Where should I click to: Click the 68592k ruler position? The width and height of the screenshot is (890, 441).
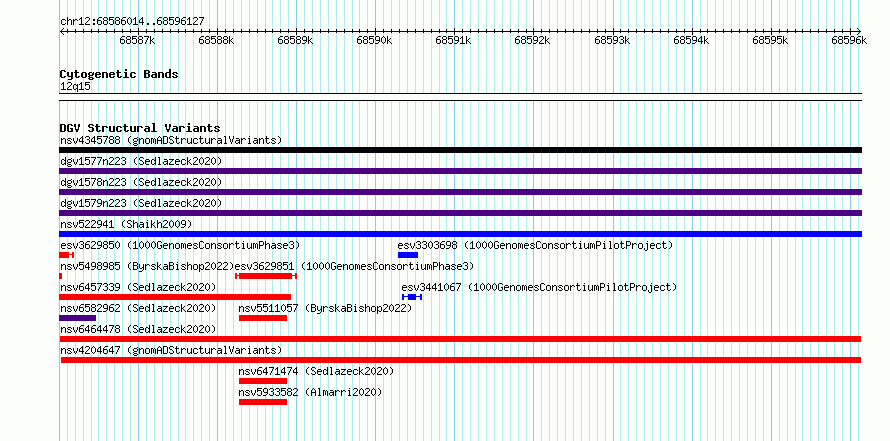point(532,40)
